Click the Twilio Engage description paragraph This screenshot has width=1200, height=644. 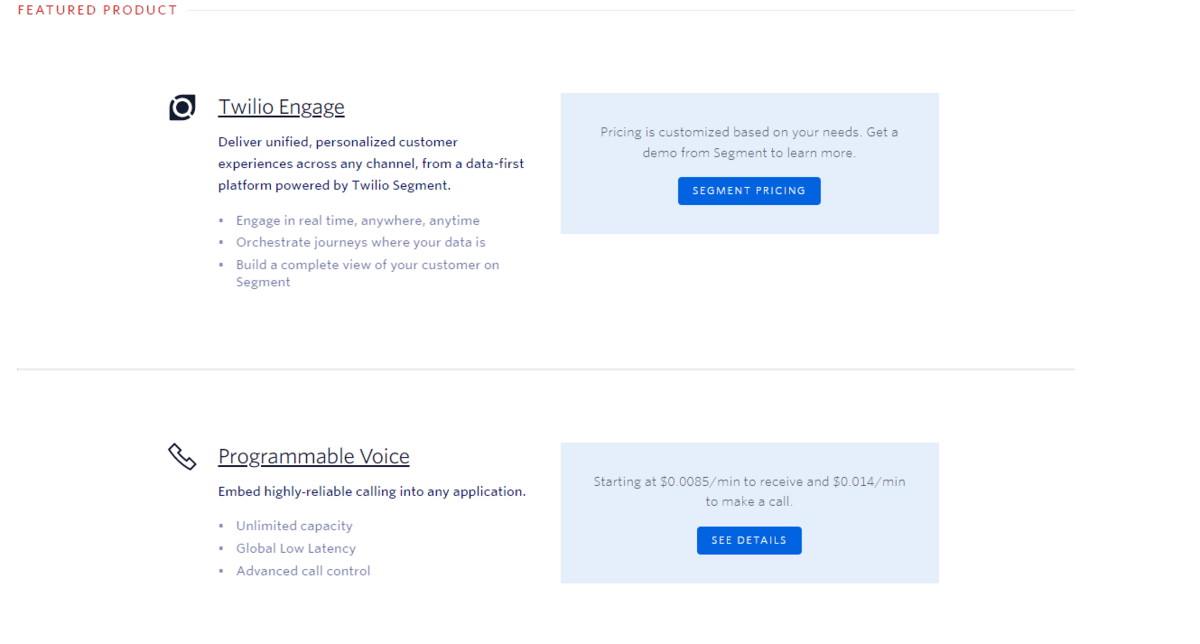click(370, 164)
